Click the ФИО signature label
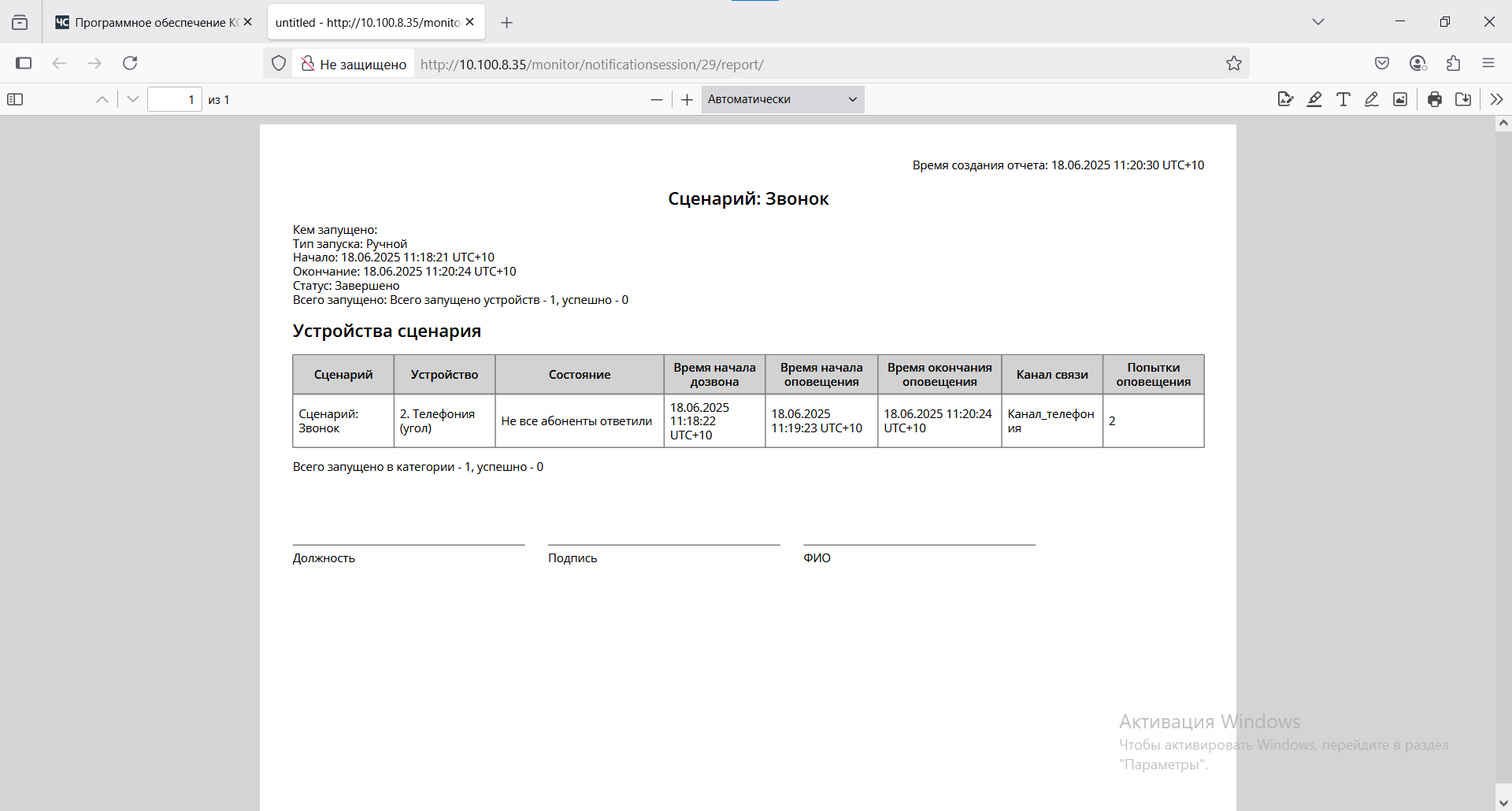 [x=817, y=558]
